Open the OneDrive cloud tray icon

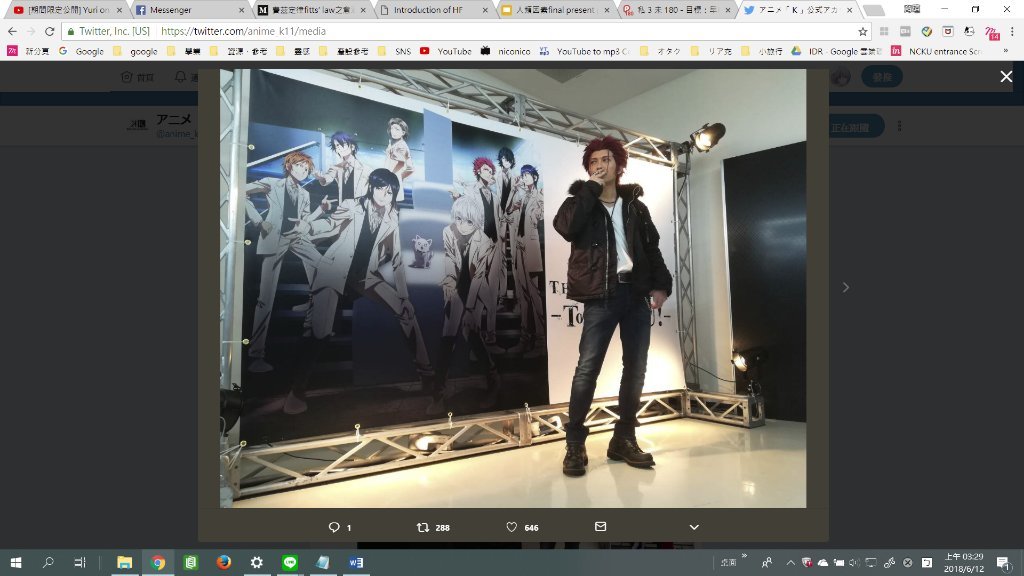pyautogui.click(x=823, y=562)
